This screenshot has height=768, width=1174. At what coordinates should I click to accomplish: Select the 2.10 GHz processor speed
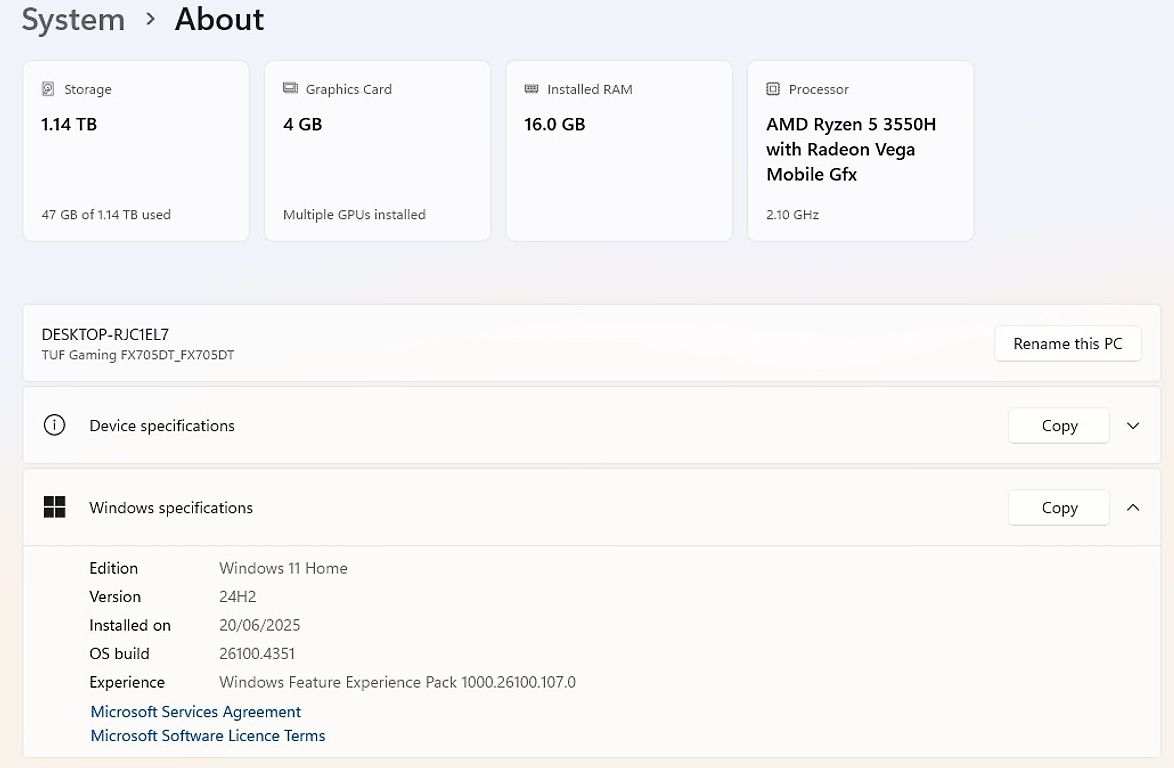point(792,214)
